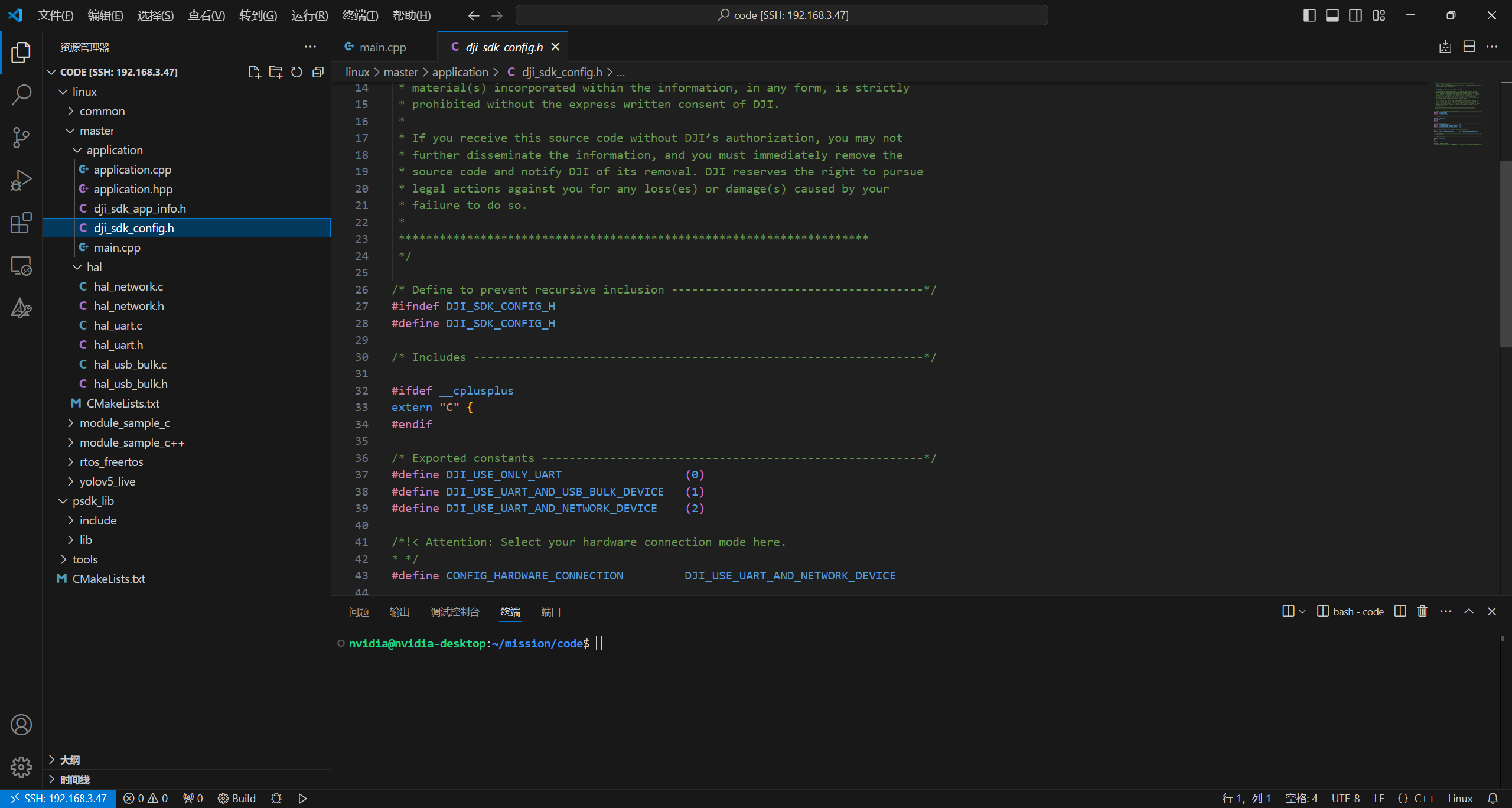Switch to the 问题 panel tab
The image size is (1512, 808).
(x=359, y=612)
